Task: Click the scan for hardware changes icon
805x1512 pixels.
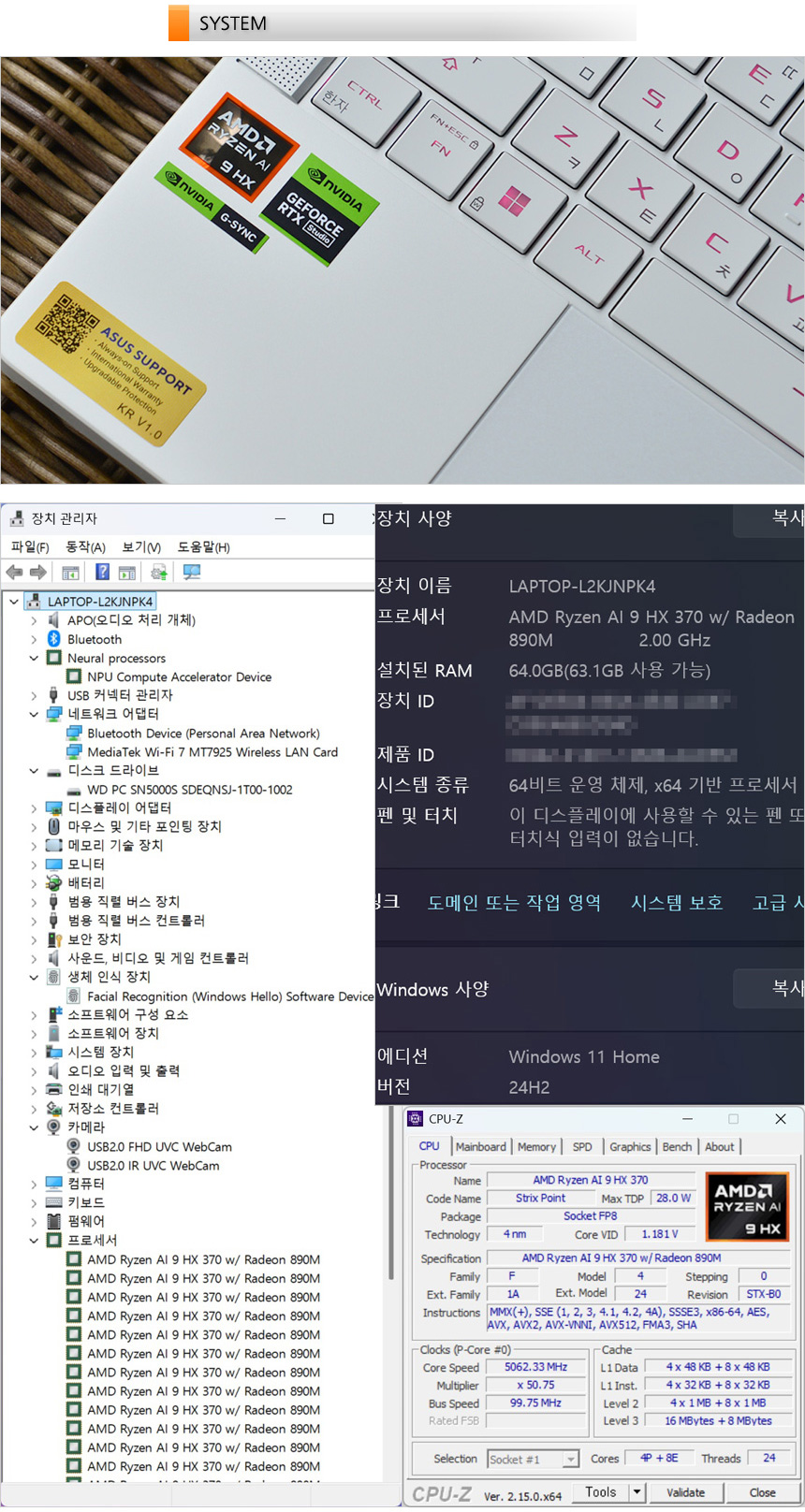Action: click(x=192, y=572)
